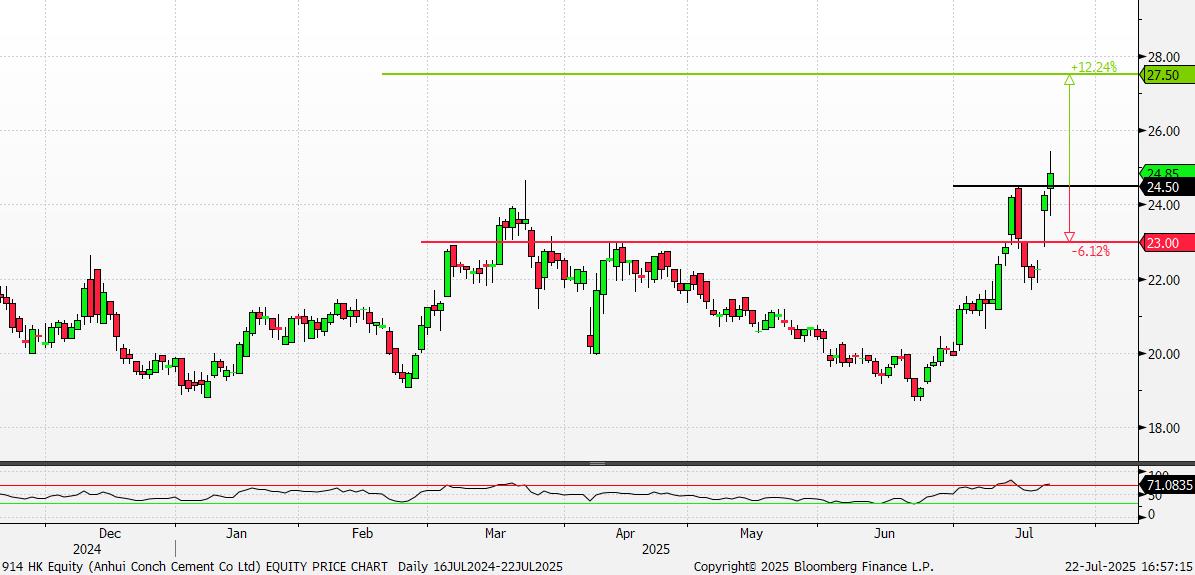1195x575 pixels.
Task: Click the 24.00 y-axis label
Action: (1166, 205)
